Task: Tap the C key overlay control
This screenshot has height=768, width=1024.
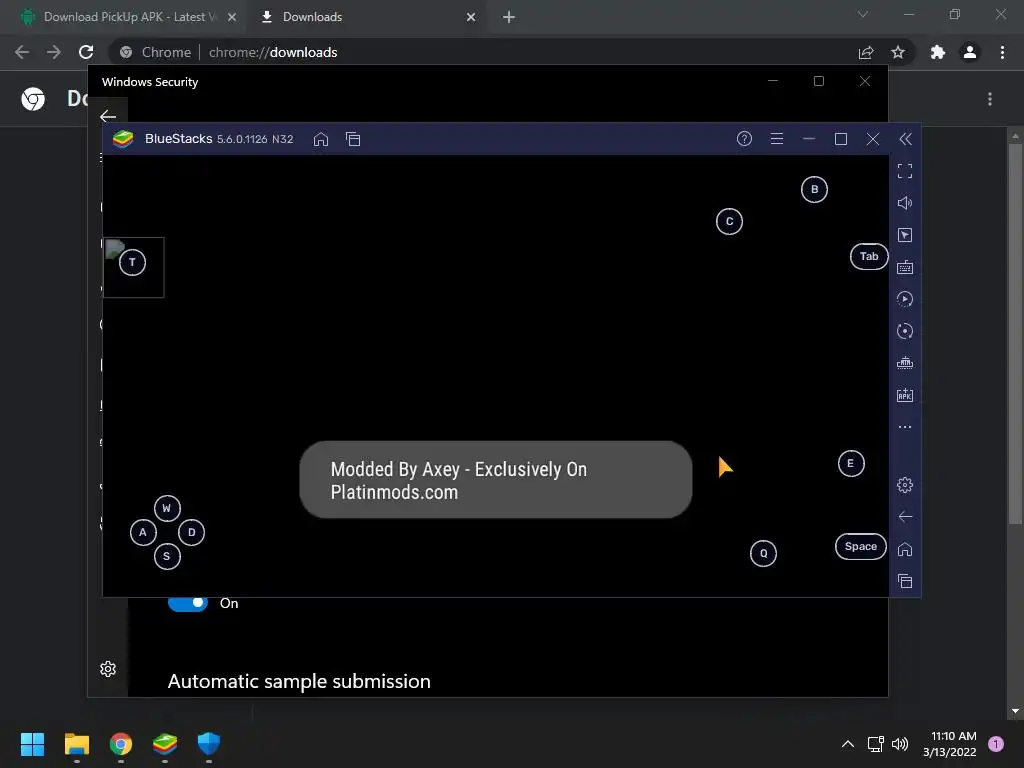Action: (x=729, y=221)
